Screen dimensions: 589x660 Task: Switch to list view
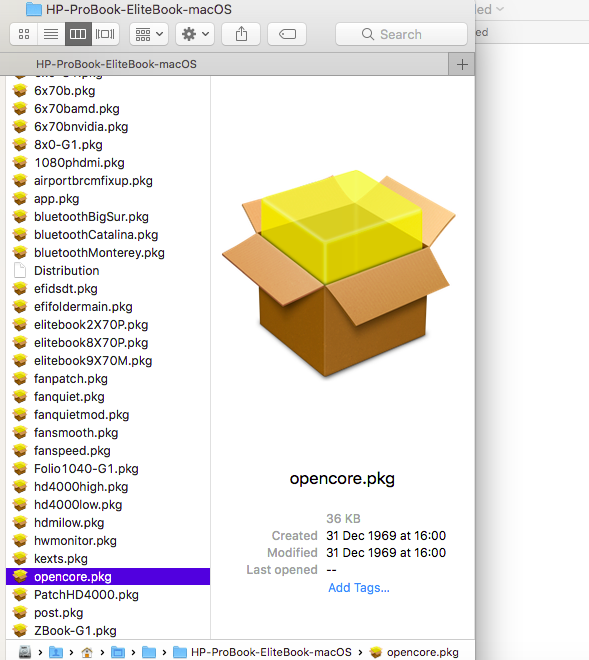[x=51, y=34]
